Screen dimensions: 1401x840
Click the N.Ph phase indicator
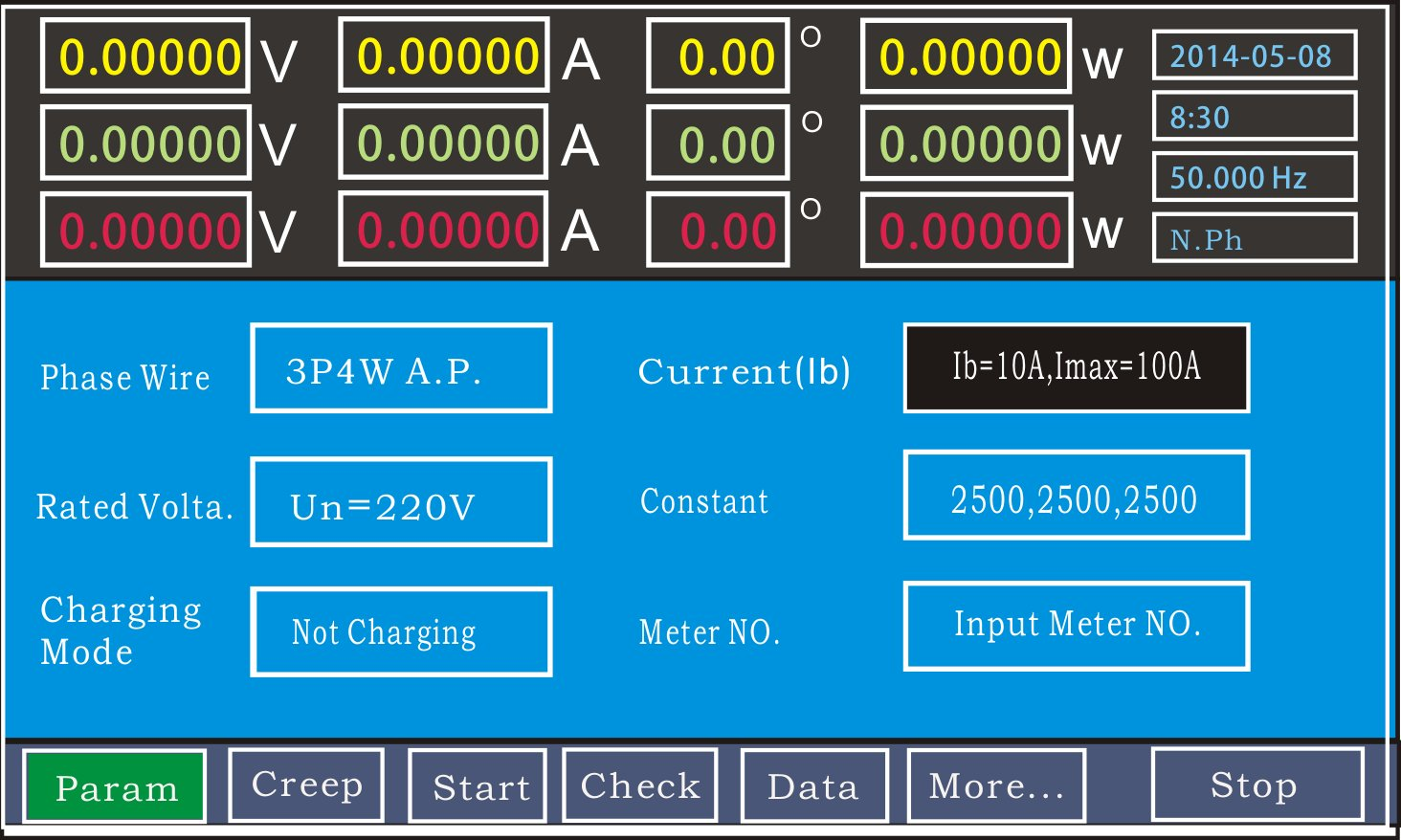1255,238
